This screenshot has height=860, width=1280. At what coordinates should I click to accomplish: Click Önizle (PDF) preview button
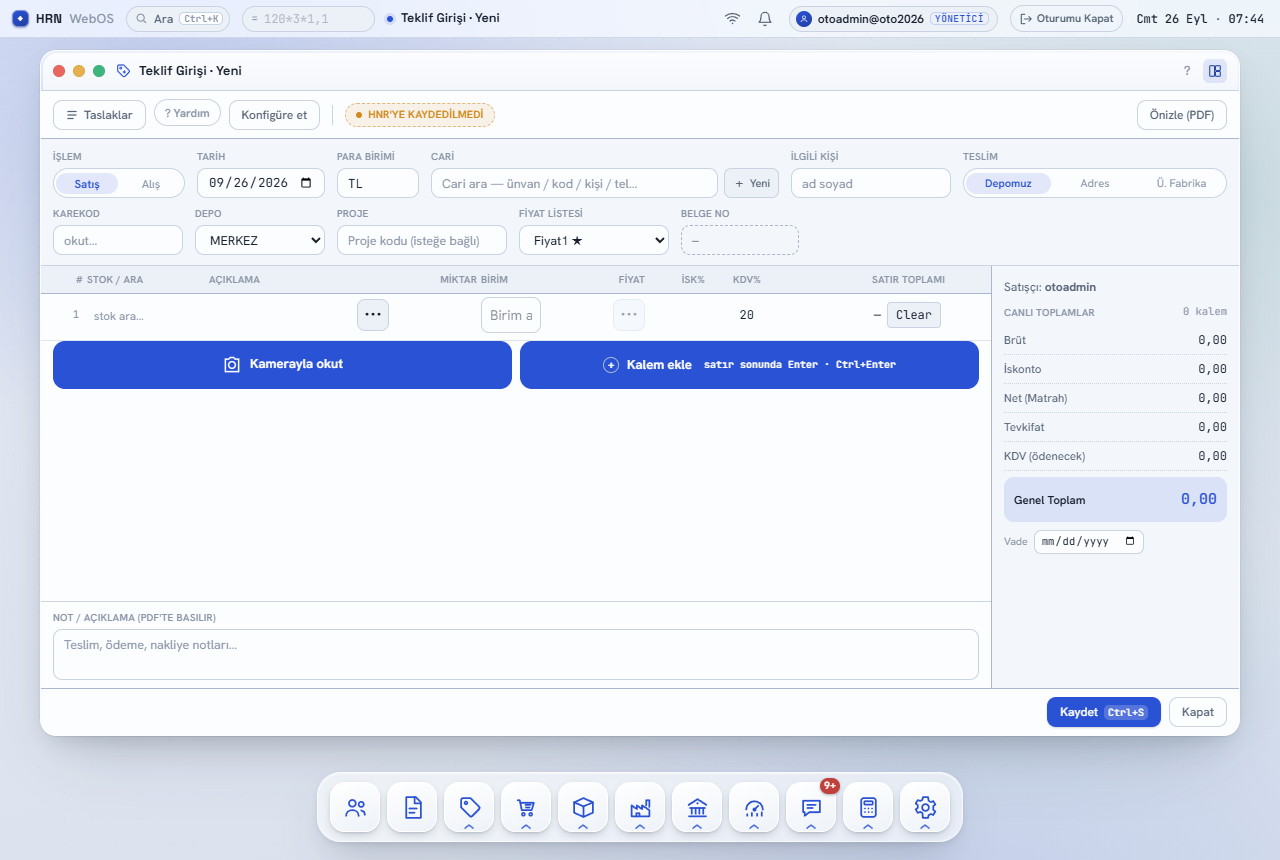point(1182,115)
